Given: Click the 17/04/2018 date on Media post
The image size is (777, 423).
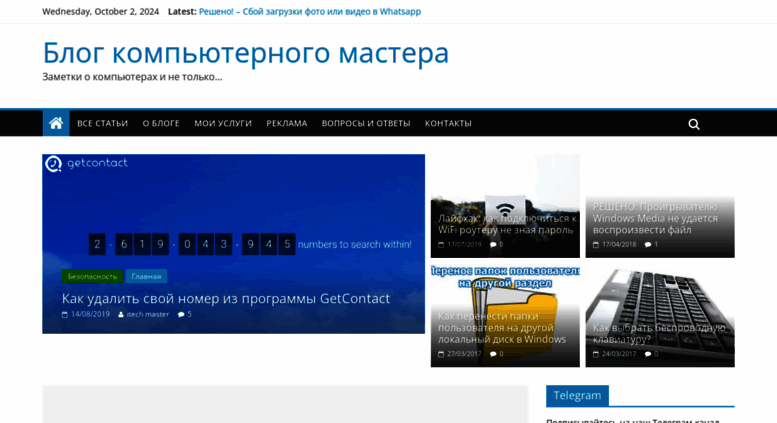Looking at the screenshot, I should tap(619, 245).
